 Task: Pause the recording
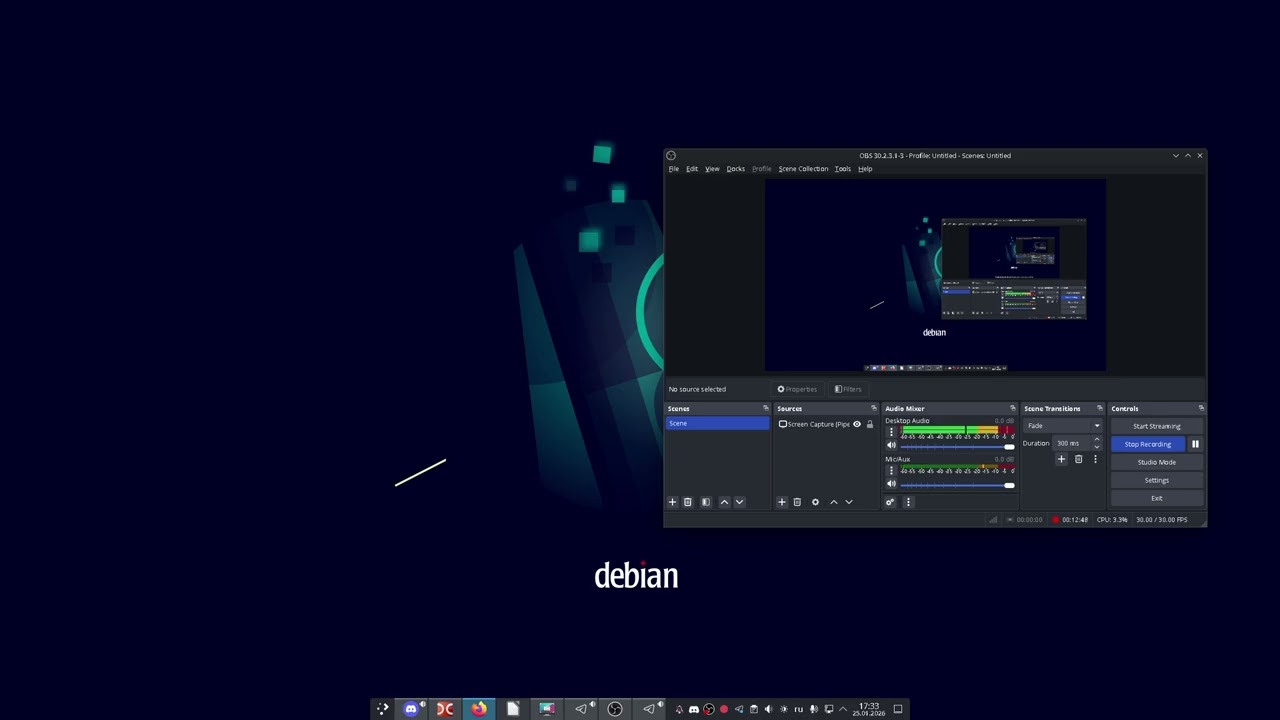pyautogui.click(x=1195, y=444)
